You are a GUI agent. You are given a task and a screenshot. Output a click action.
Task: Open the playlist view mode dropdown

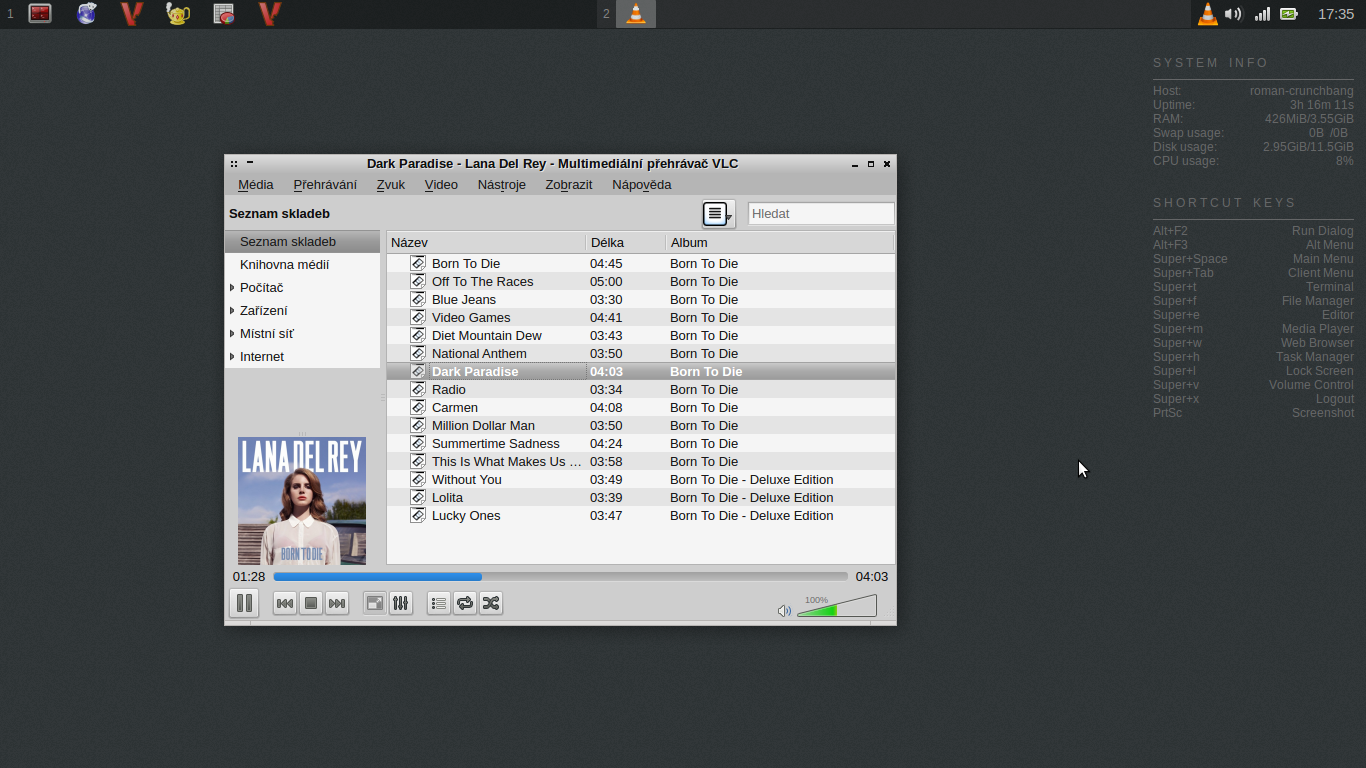718,214
